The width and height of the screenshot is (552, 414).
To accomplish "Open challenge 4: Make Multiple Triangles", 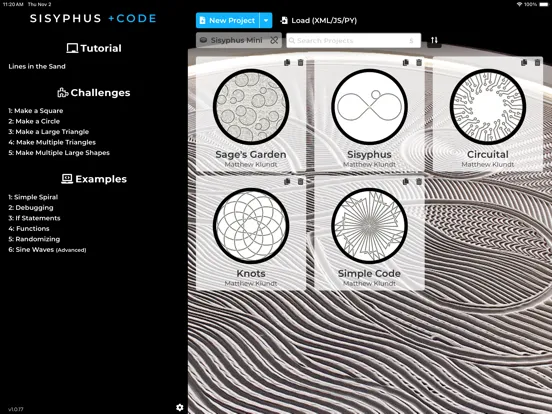I will (x=52, y=142).
